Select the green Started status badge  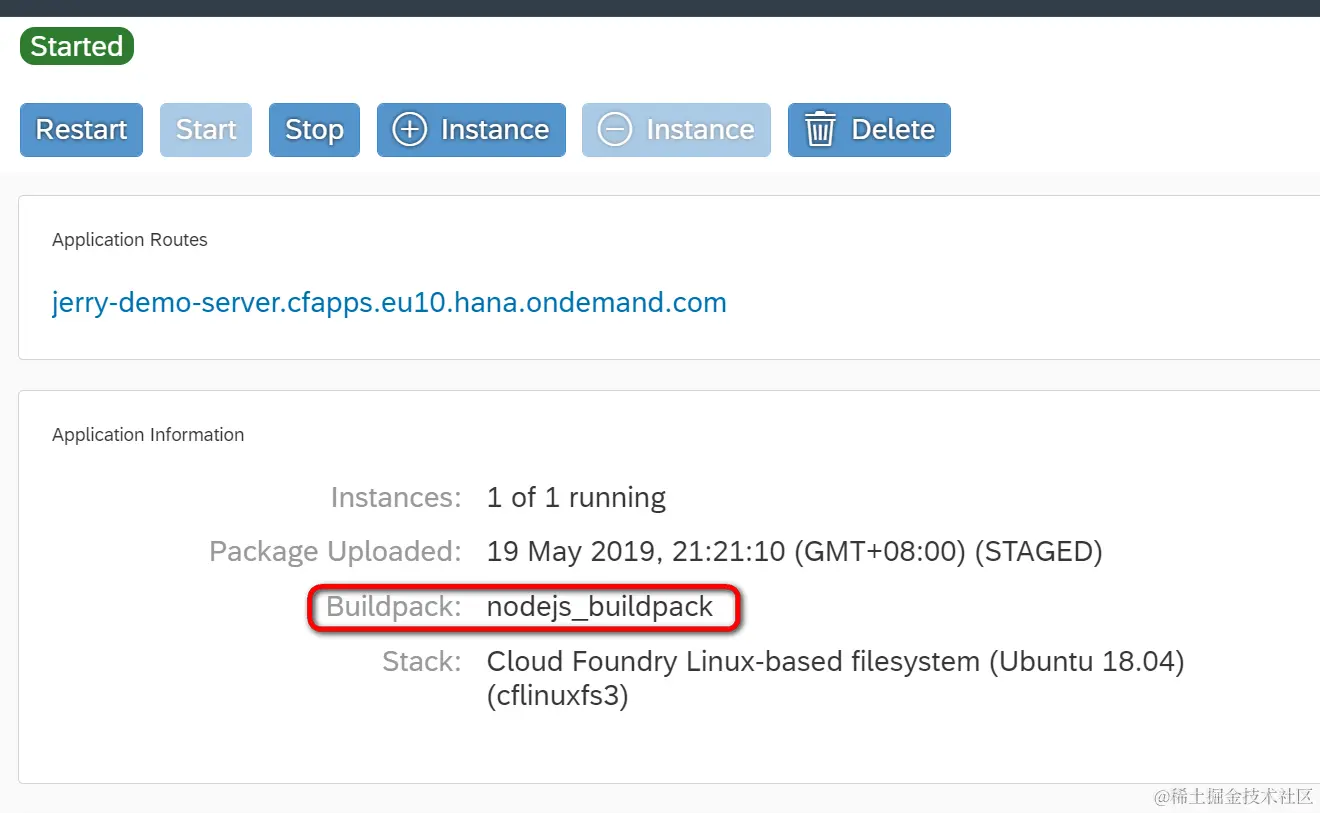click(x=77, y=46)
